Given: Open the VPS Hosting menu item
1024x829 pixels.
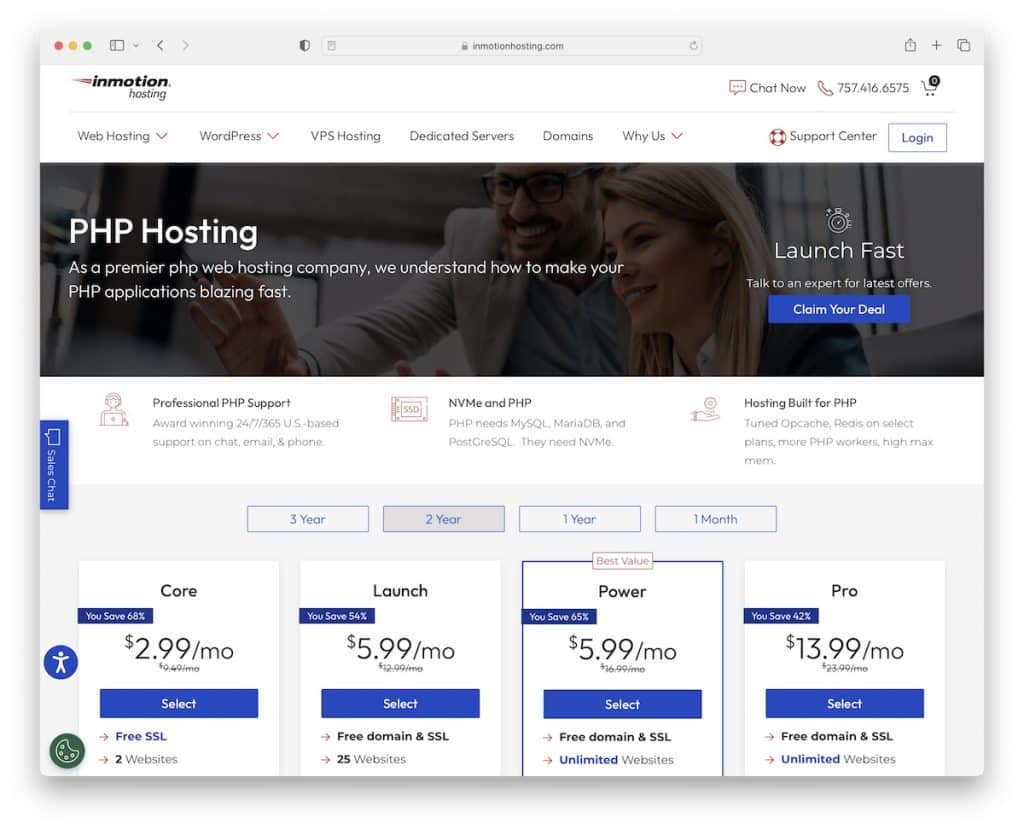Looking at the screenshot, I should 345,136.
